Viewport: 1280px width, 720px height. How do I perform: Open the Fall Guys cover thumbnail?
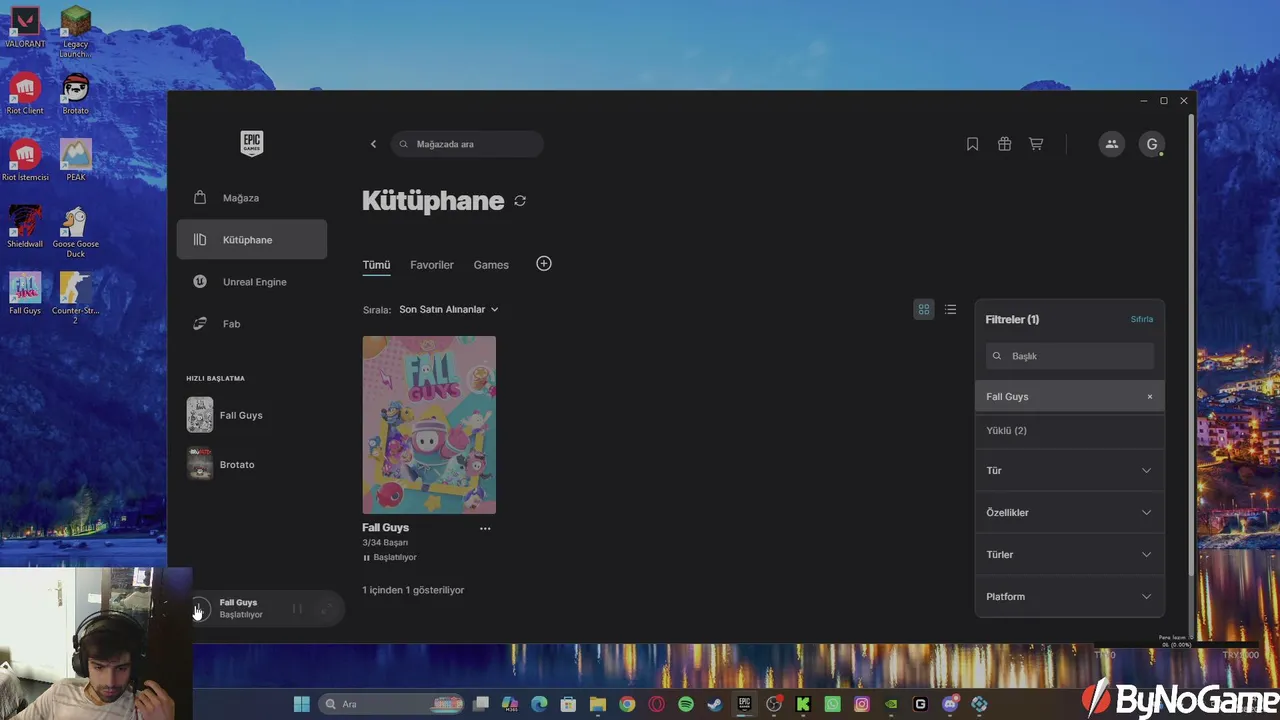(x=429, y=425)
